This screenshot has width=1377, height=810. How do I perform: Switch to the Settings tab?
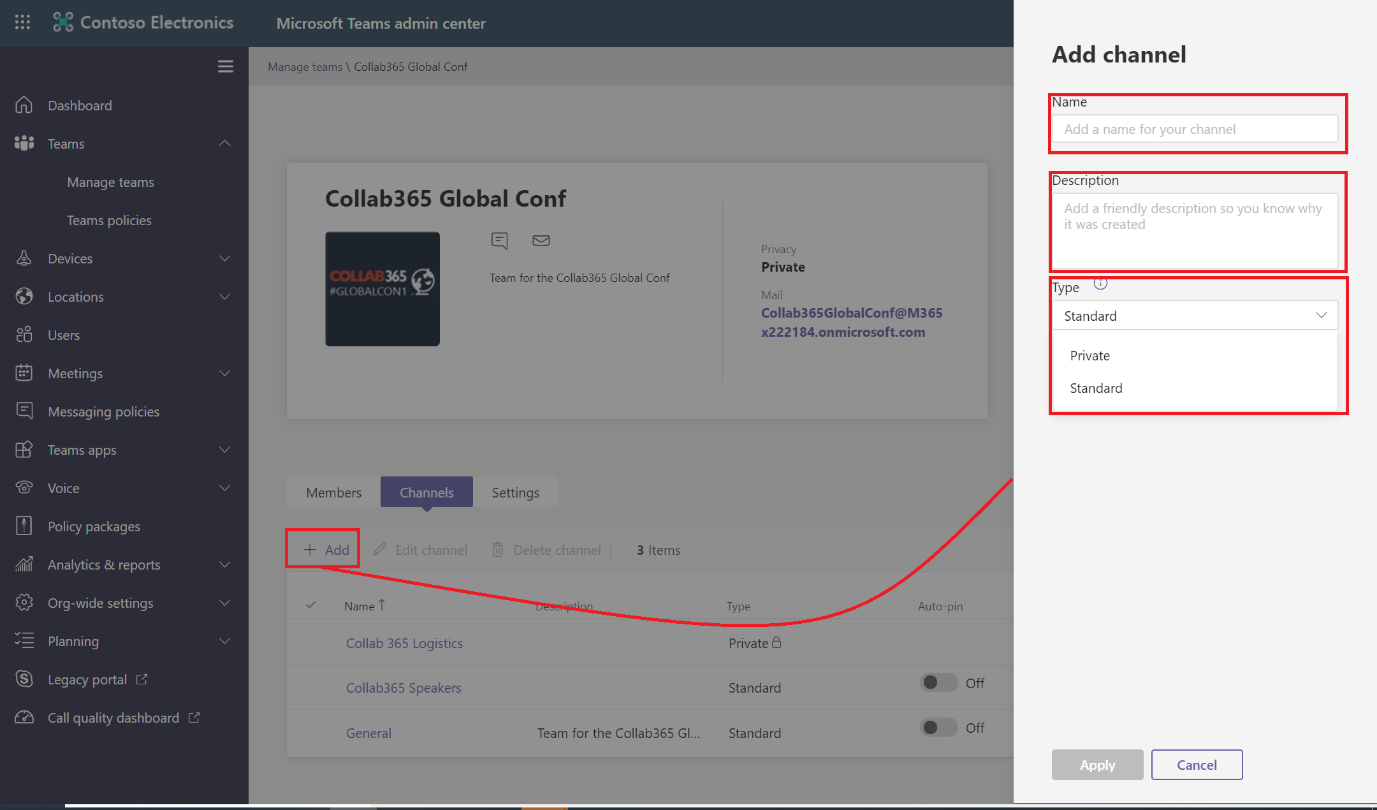(516, 492)
